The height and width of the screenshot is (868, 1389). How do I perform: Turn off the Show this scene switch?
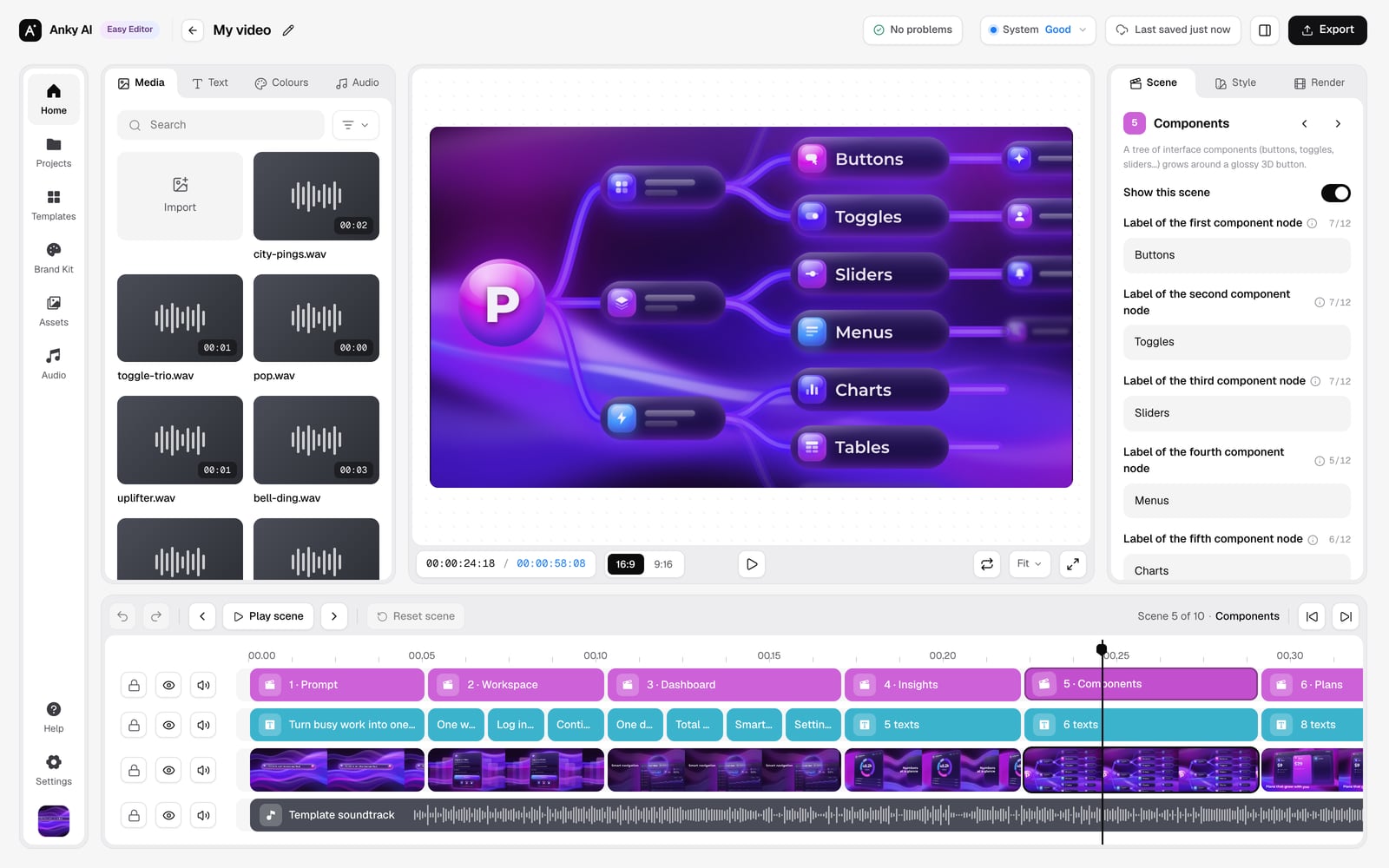[1335, 193]
